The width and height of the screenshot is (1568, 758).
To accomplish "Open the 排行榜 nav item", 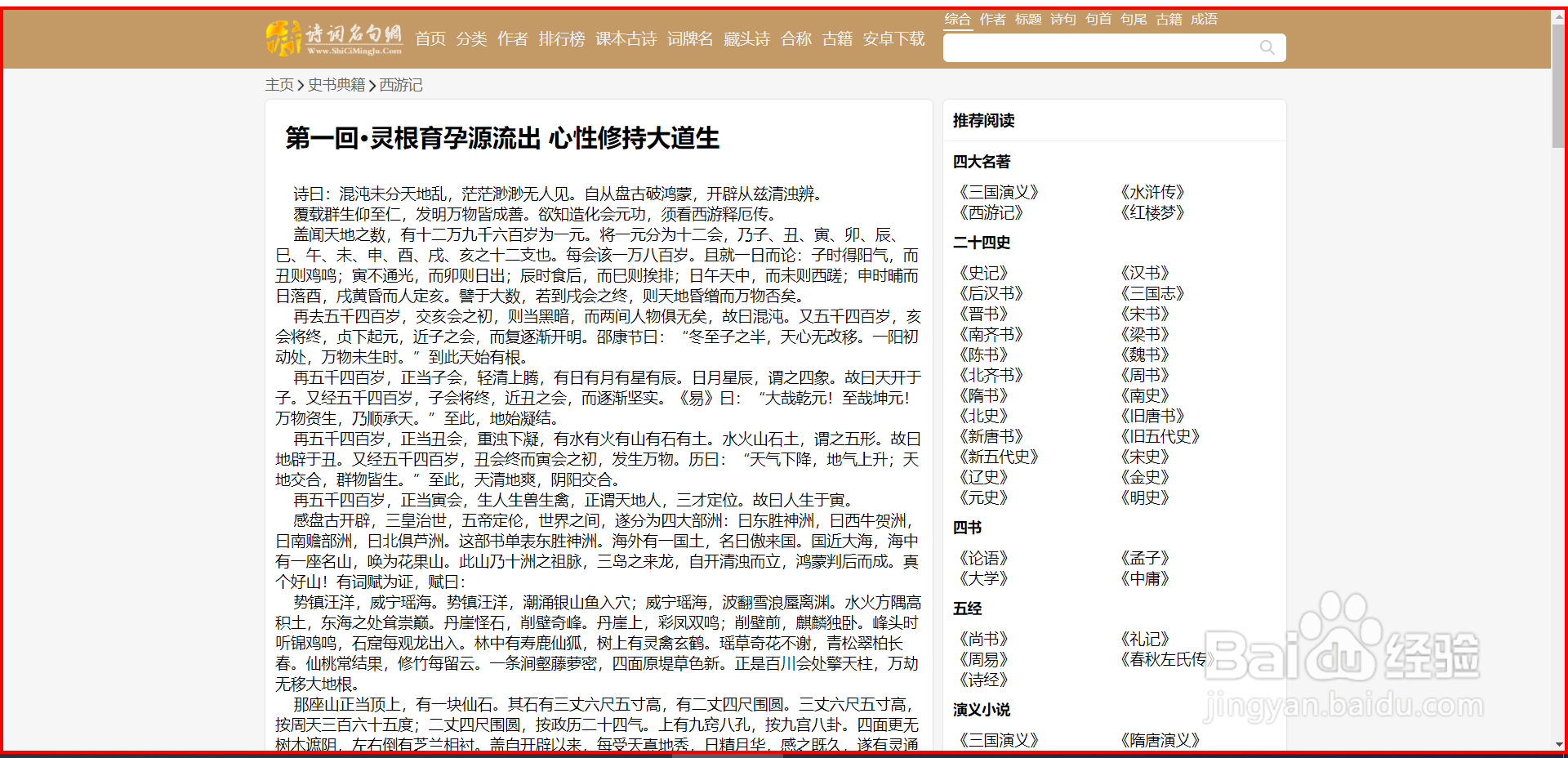I will point(562,38).
